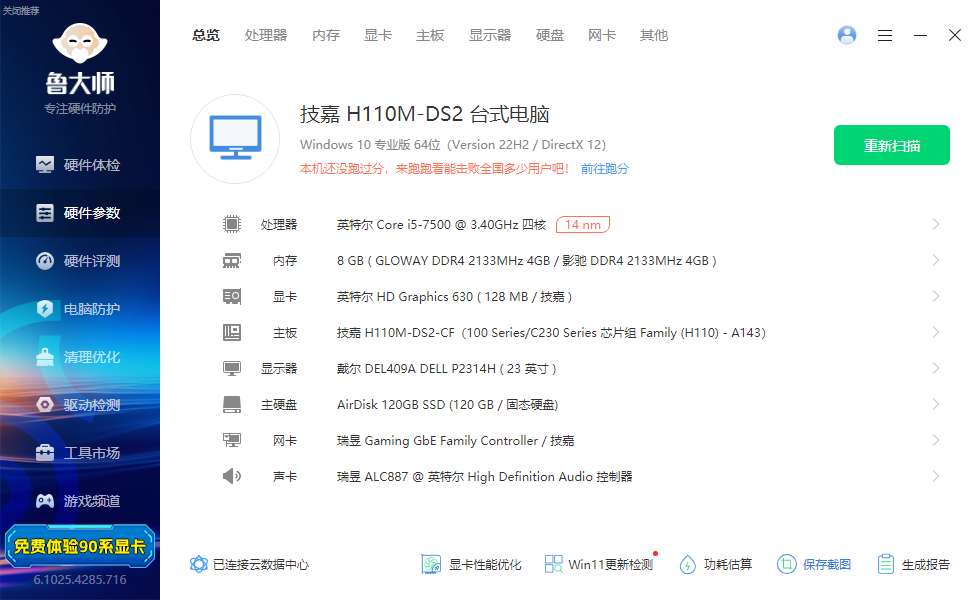Click the green 重新扫描 button
Image resolution: width=980 pixels, height=600 pixels.
(892, 145)
